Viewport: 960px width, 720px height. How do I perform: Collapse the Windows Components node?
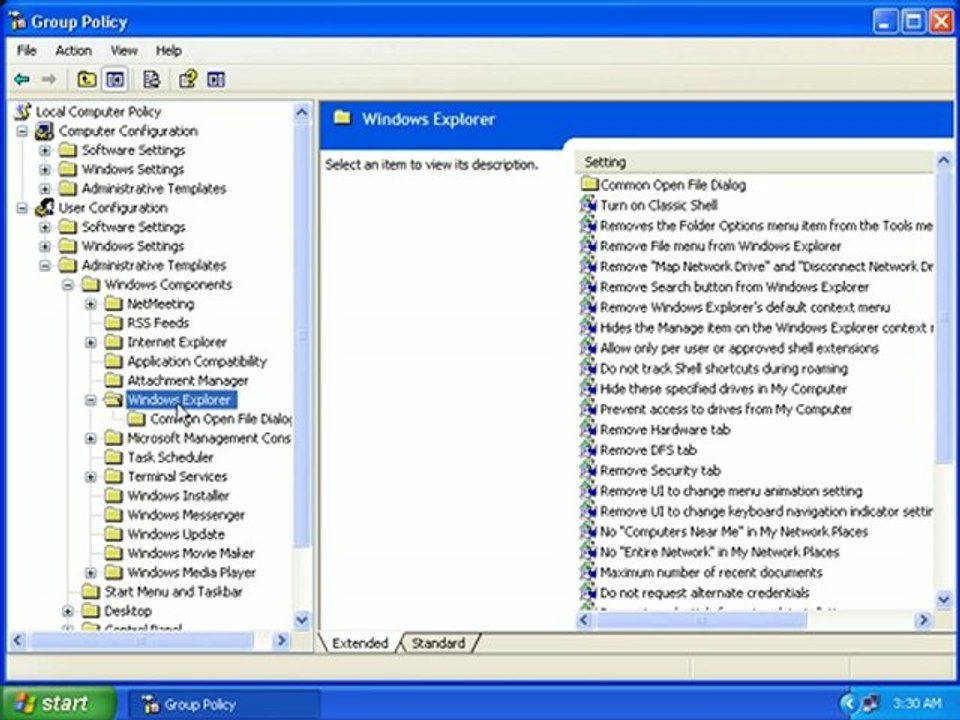[x=67, y=285]
